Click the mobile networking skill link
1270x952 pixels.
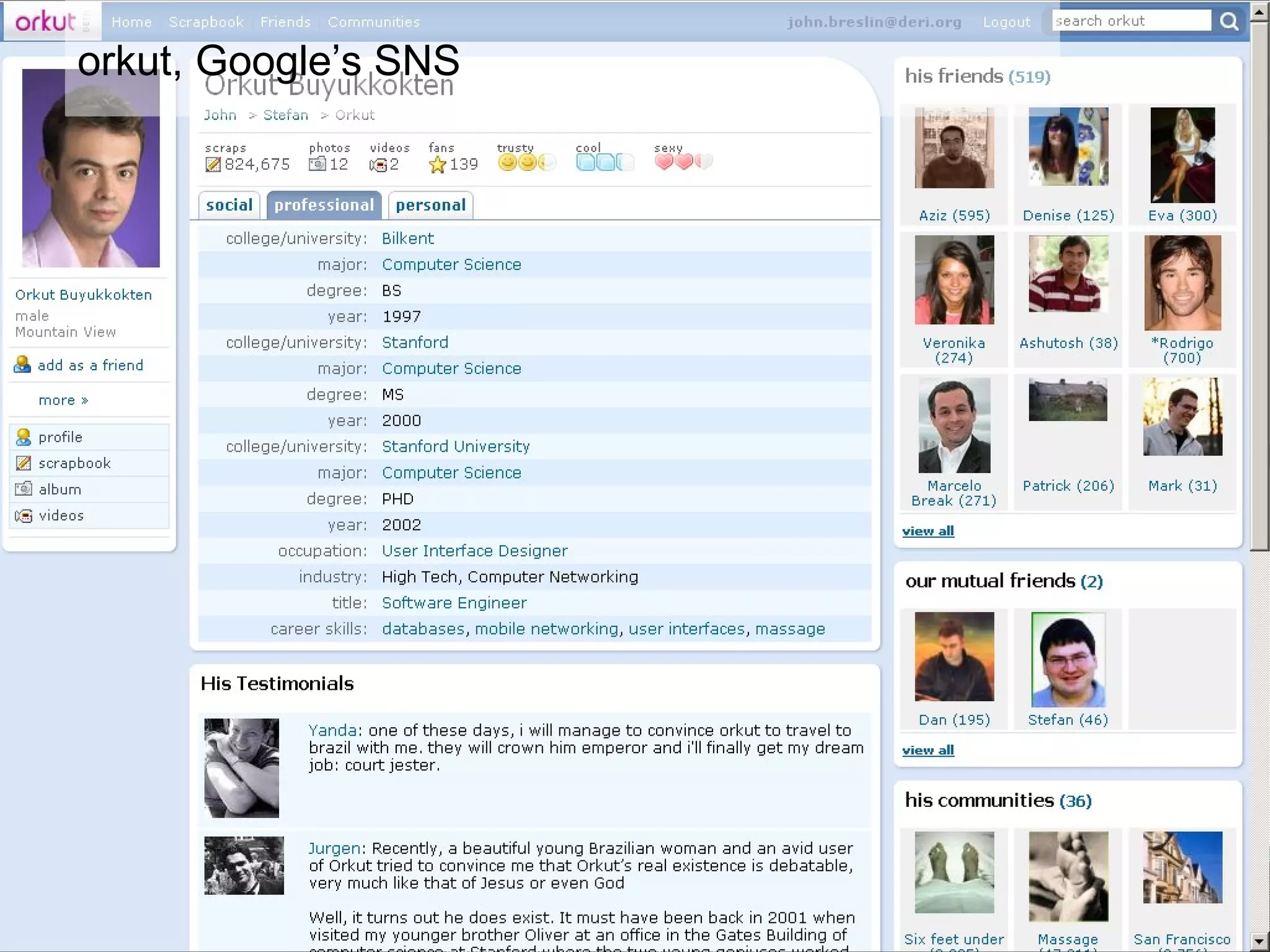tap(546, 629)
